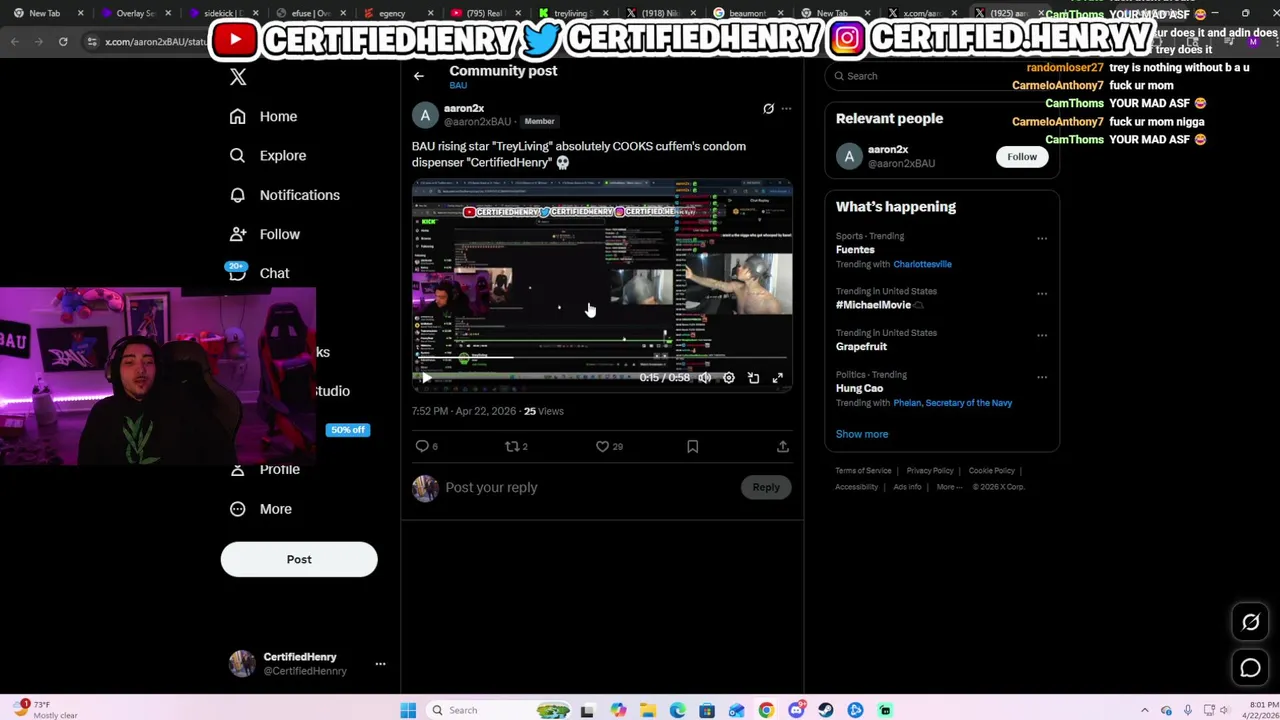Open the video settings gear
The height and width of the screenshot is (720, 1280).
(729, 378)
